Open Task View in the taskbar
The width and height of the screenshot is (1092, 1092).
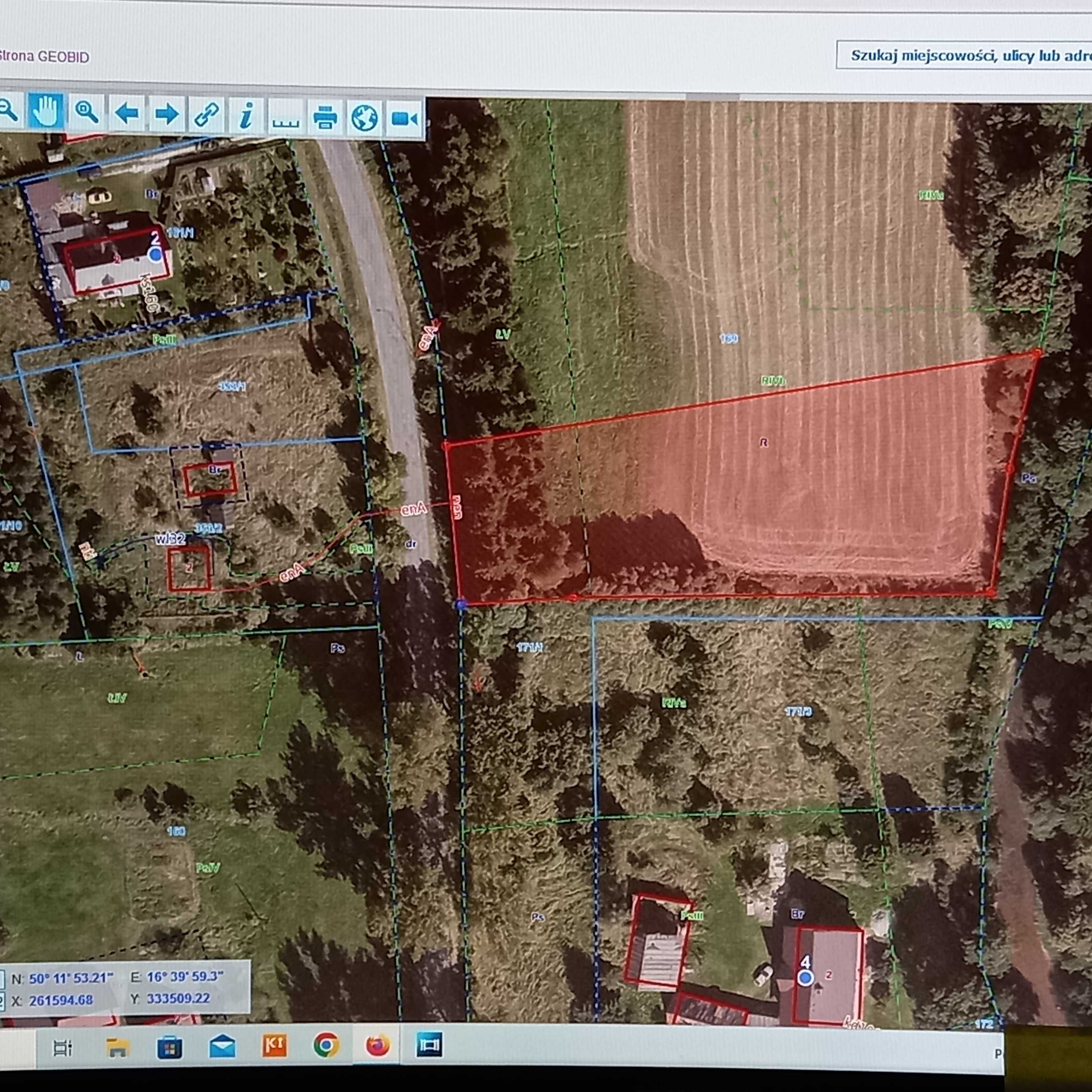[x=62, y=1049]
